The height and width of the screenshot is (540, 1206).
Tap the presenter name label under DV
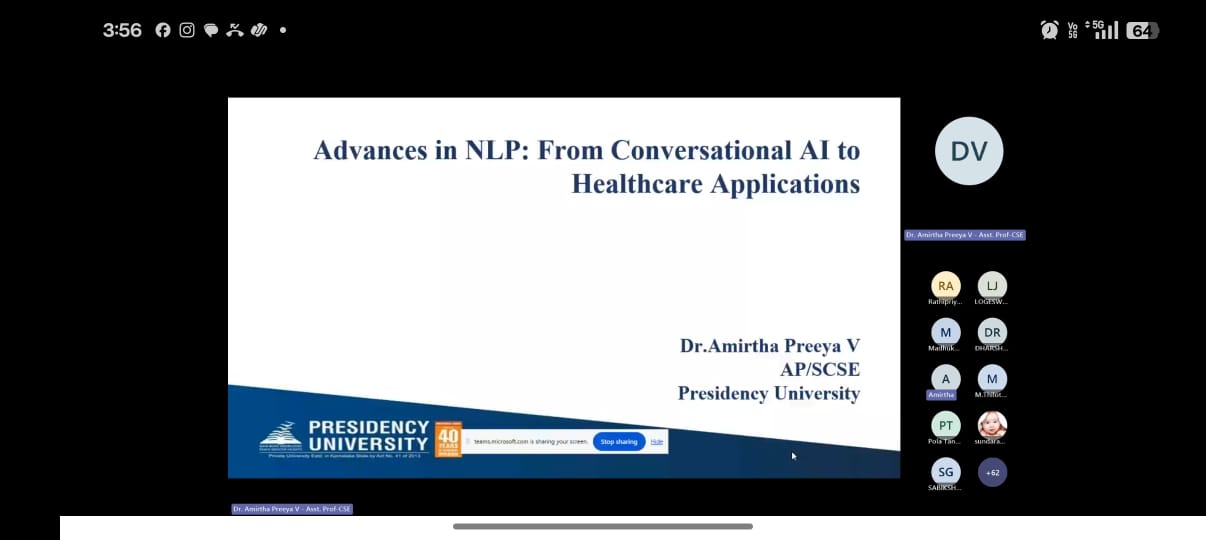click(x=964, y=235)
